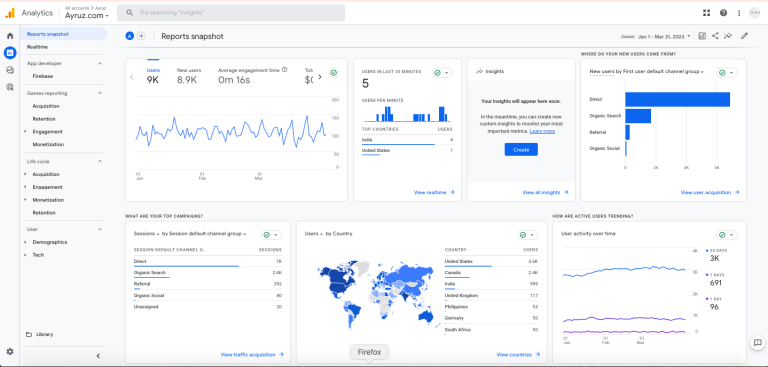The height and width of the screenshot is (367, 768).
Task: Focus the search field Try searching Insights
Action: pyautogui.click(x=231, y=13)
